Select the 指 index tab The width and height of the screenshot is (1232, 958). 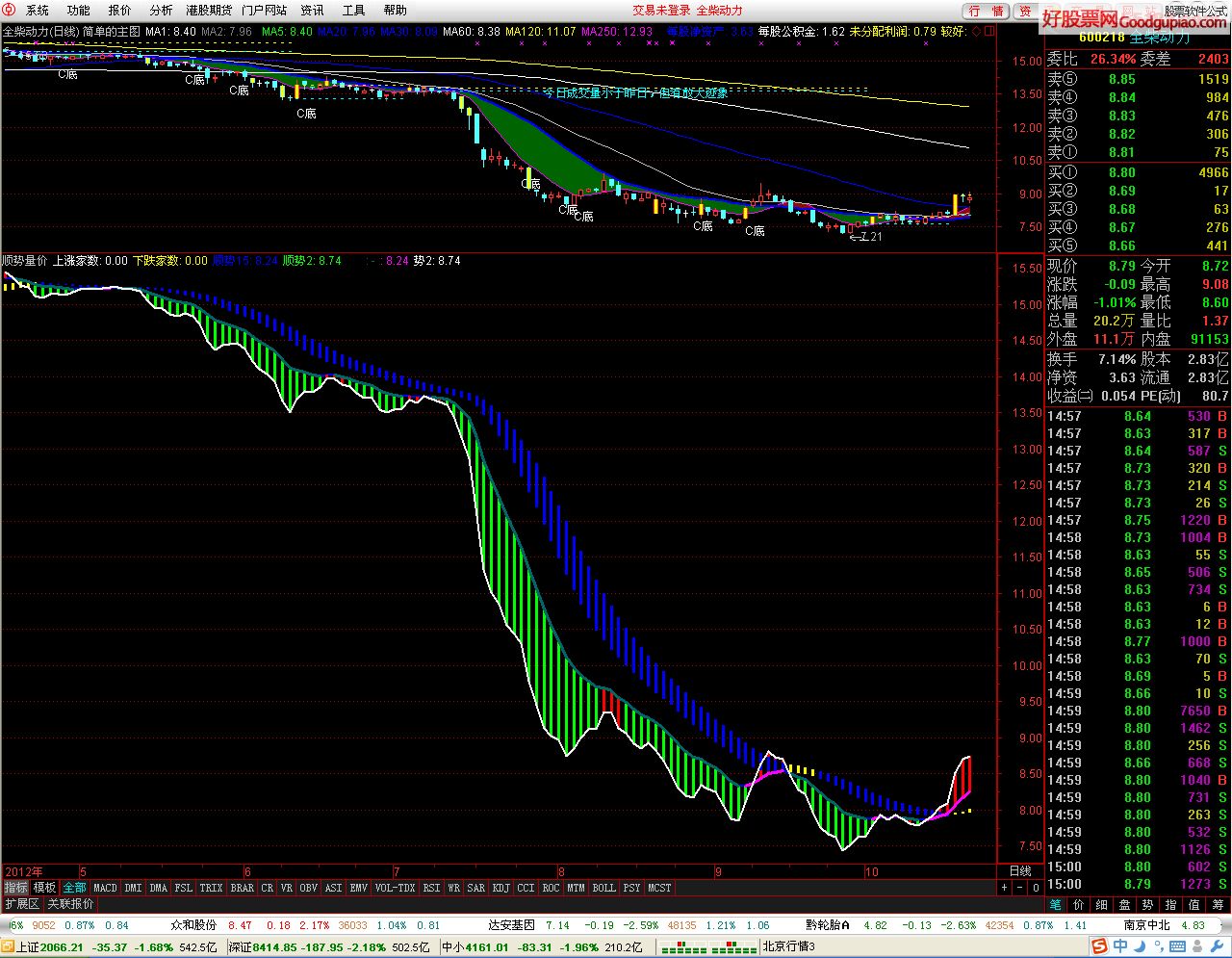(1170, 905)
